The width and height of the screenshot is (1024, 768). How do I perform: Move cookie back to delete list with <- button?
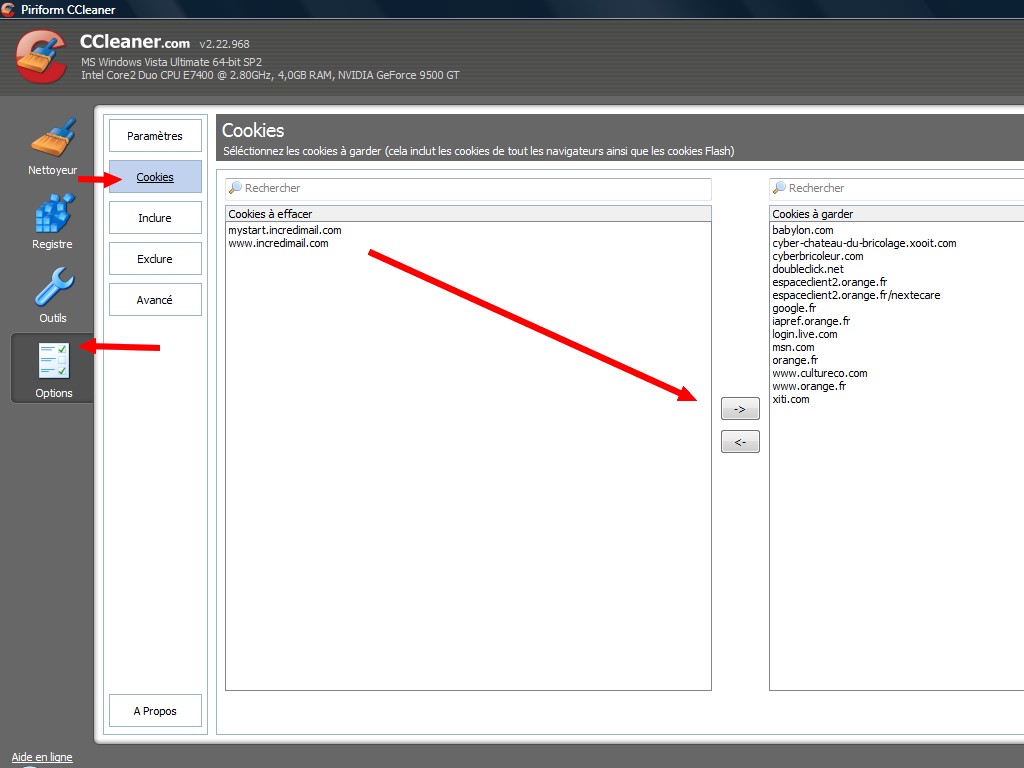click(x=740, y=442)
